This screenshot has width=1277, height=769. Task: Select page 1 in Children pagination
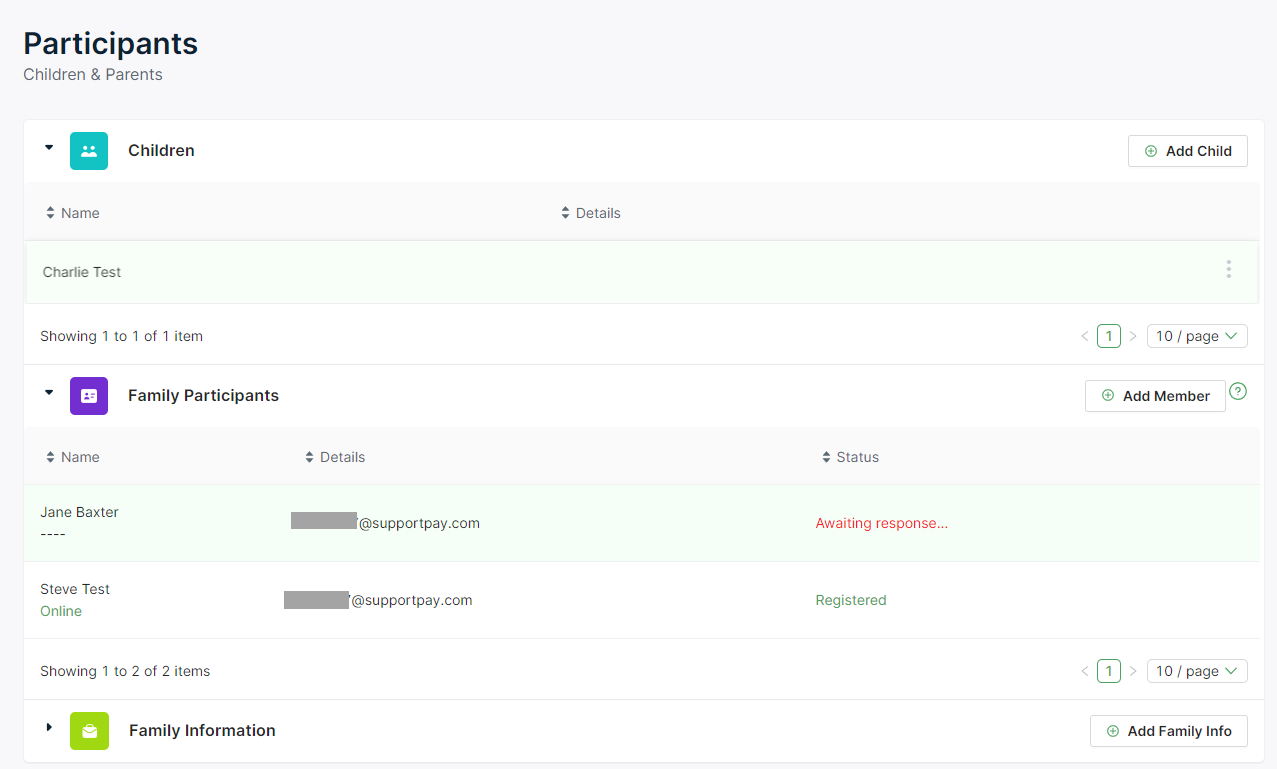(x=1108, y=336)
